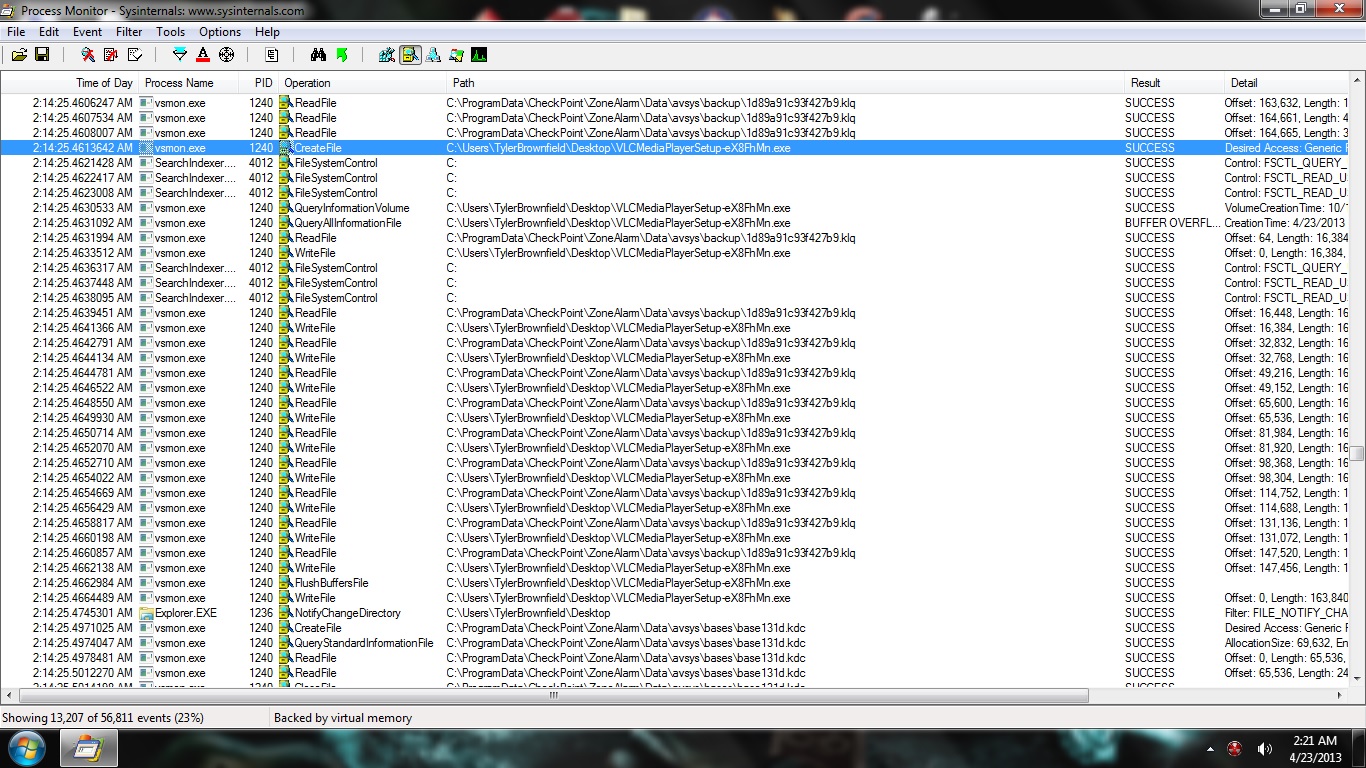
Task: Select the NotifyChangeDirectory operation
Action: [347, 613]
